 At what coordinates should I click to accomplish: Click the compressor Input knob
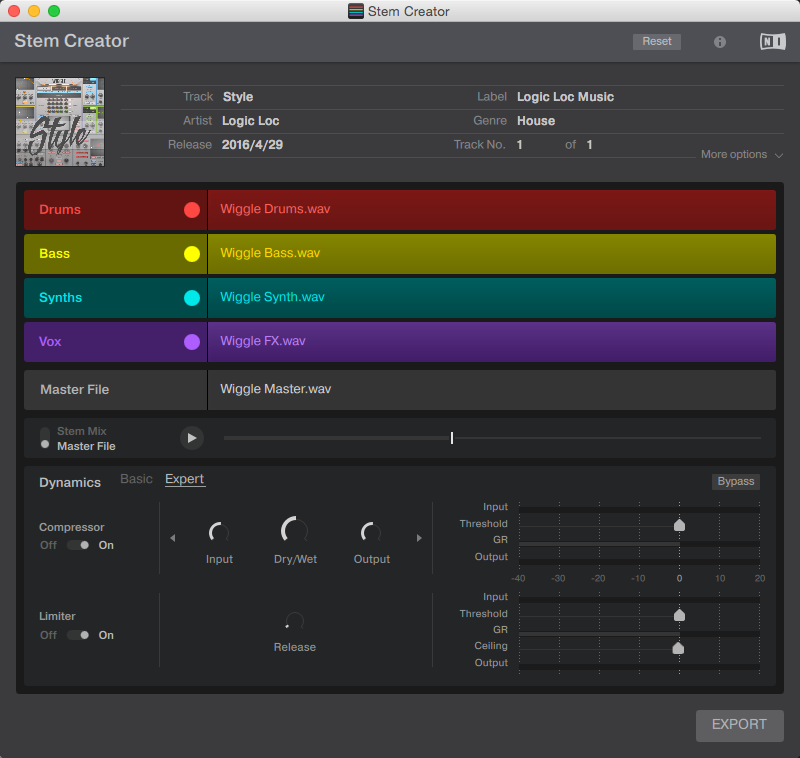click(x=219, y=533)
